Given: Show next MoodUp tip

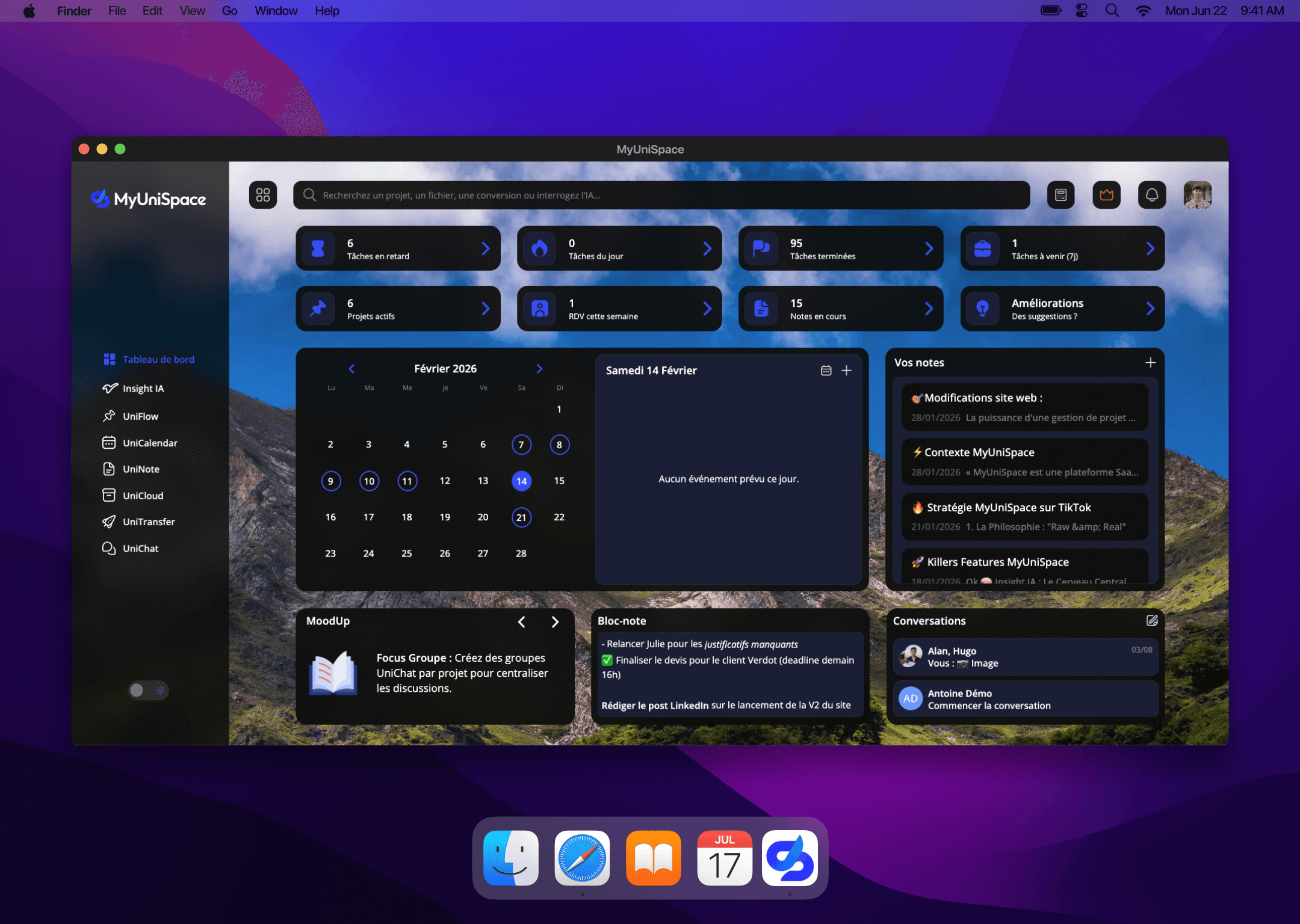Looking at the screenshot, I should coord(555,622).
